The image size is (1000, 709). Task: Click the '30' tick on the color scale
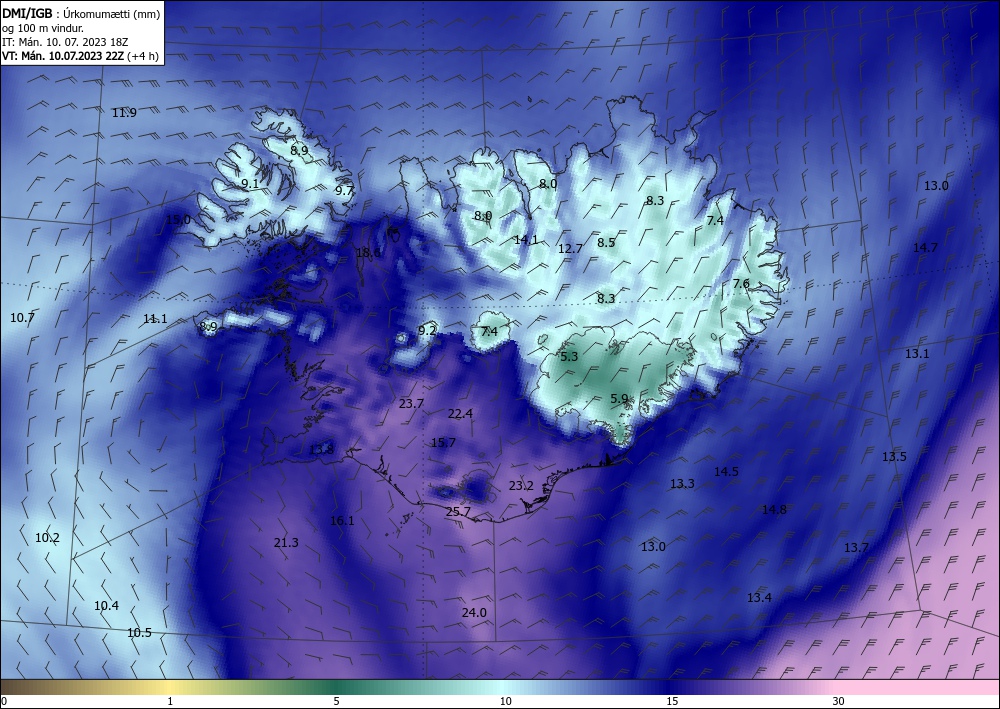(x=839, y=701)
